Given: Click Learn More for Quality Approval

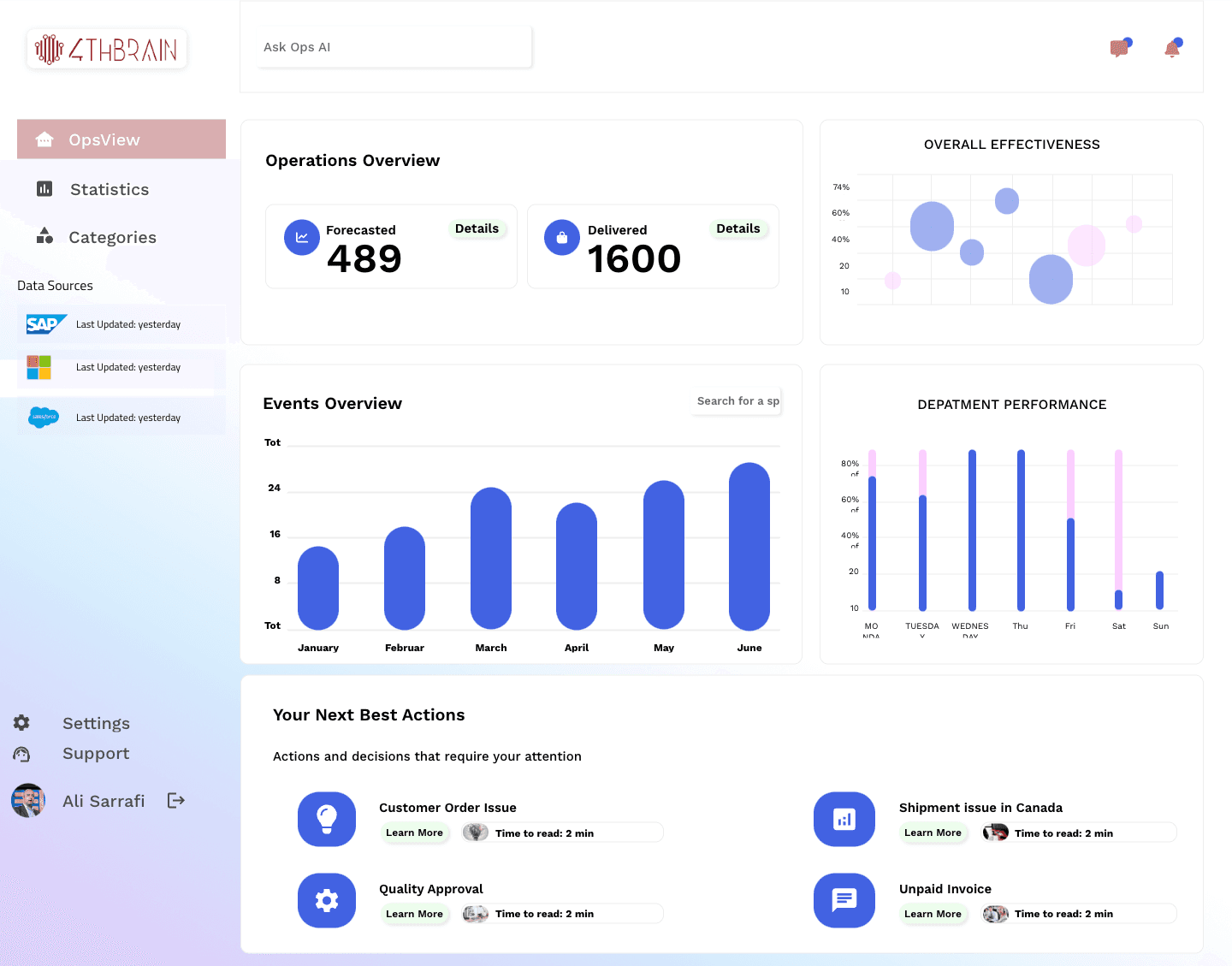Looking at the screenshot, I should (x=414, y=914).
